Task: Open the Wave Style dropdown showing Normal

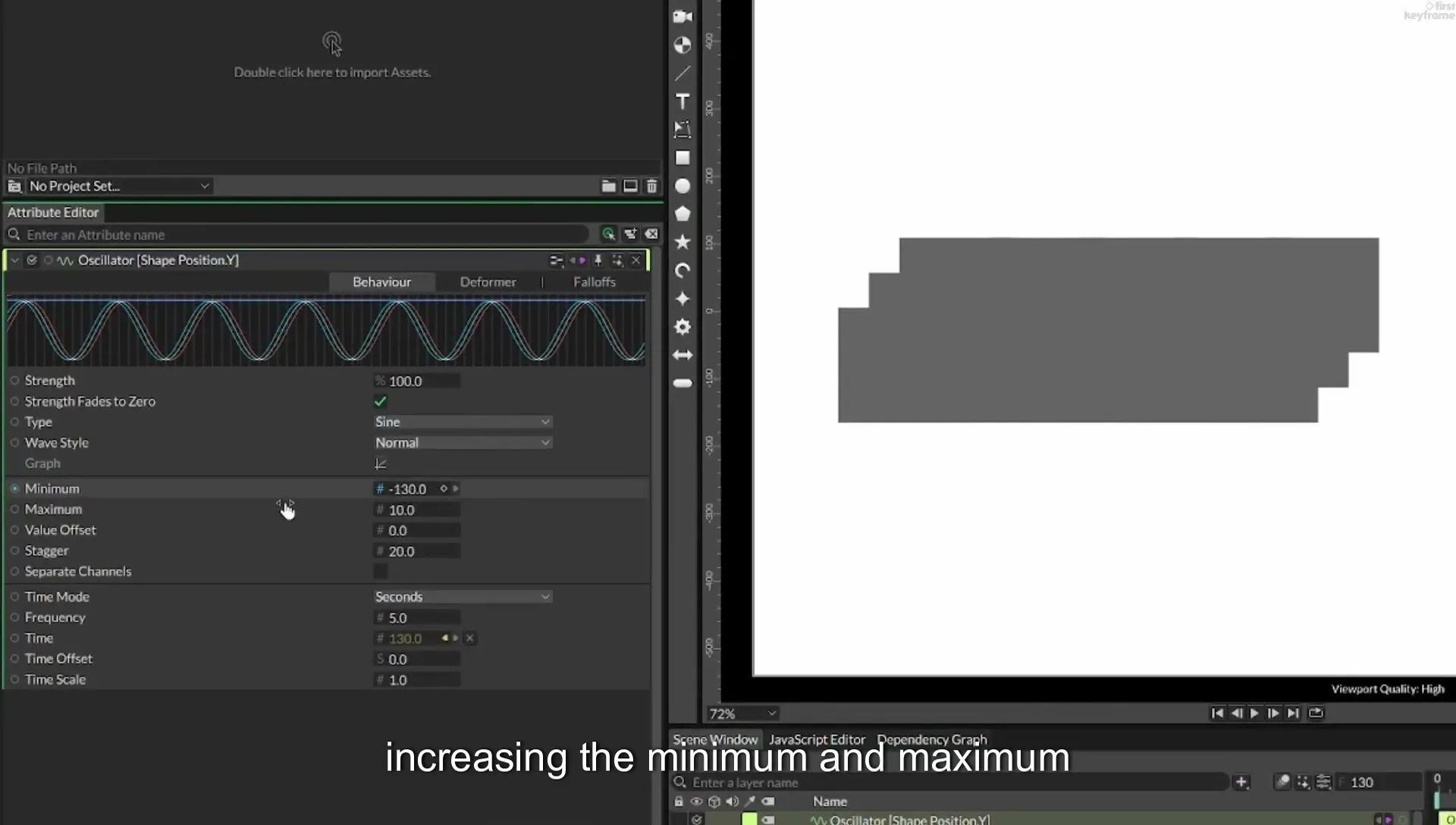Action: pyautogui.click(x=463, y=442)
